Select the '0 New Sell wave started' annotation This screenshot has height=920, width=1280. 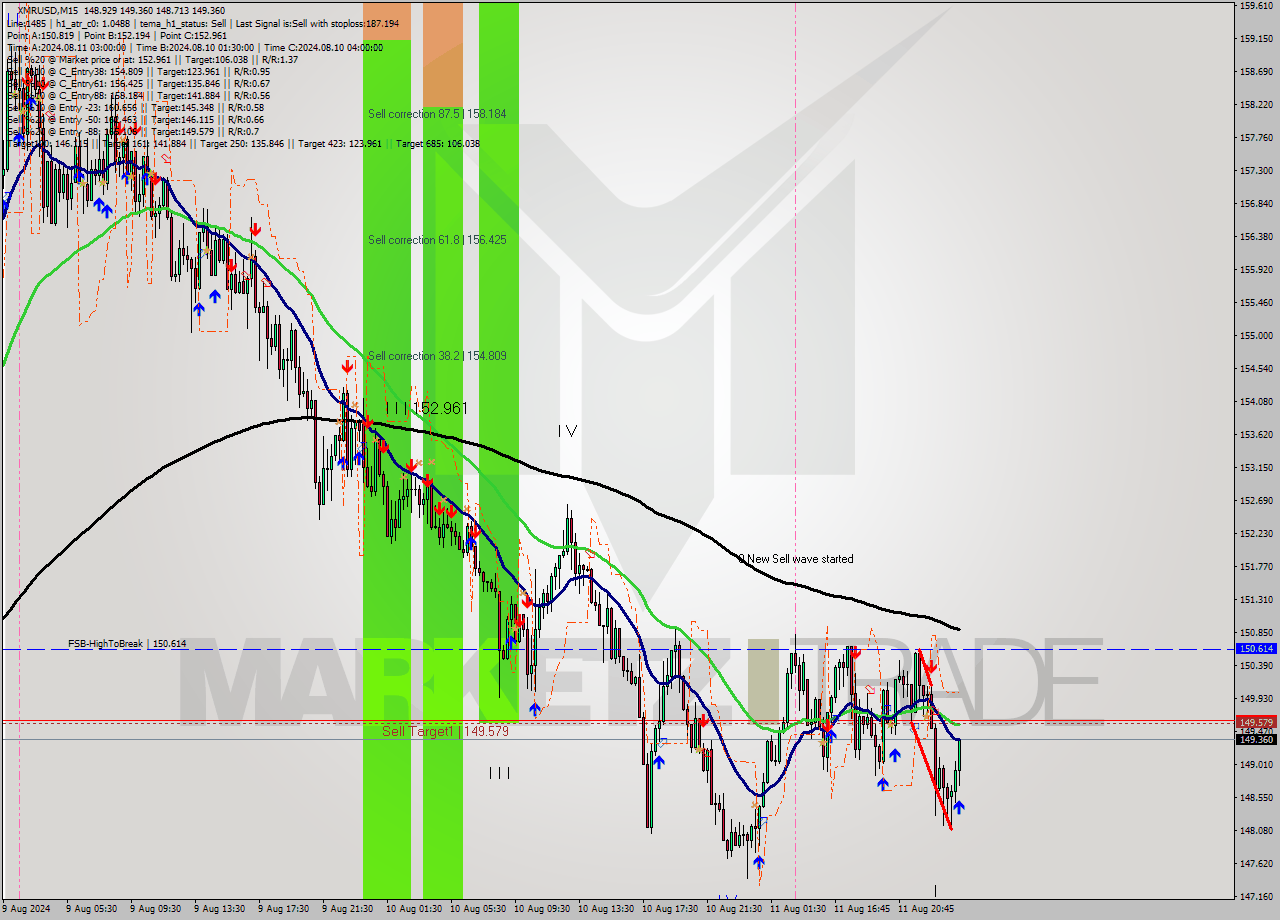click(x=796, y=559)
